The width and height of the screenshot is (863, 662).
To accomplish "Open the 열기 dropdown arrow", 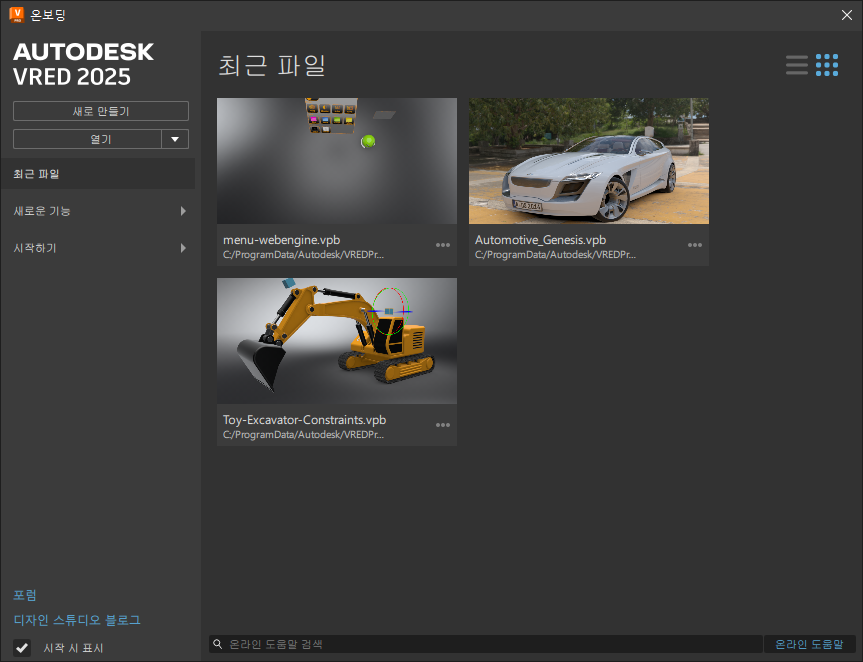I will click(x=176, y=139).
